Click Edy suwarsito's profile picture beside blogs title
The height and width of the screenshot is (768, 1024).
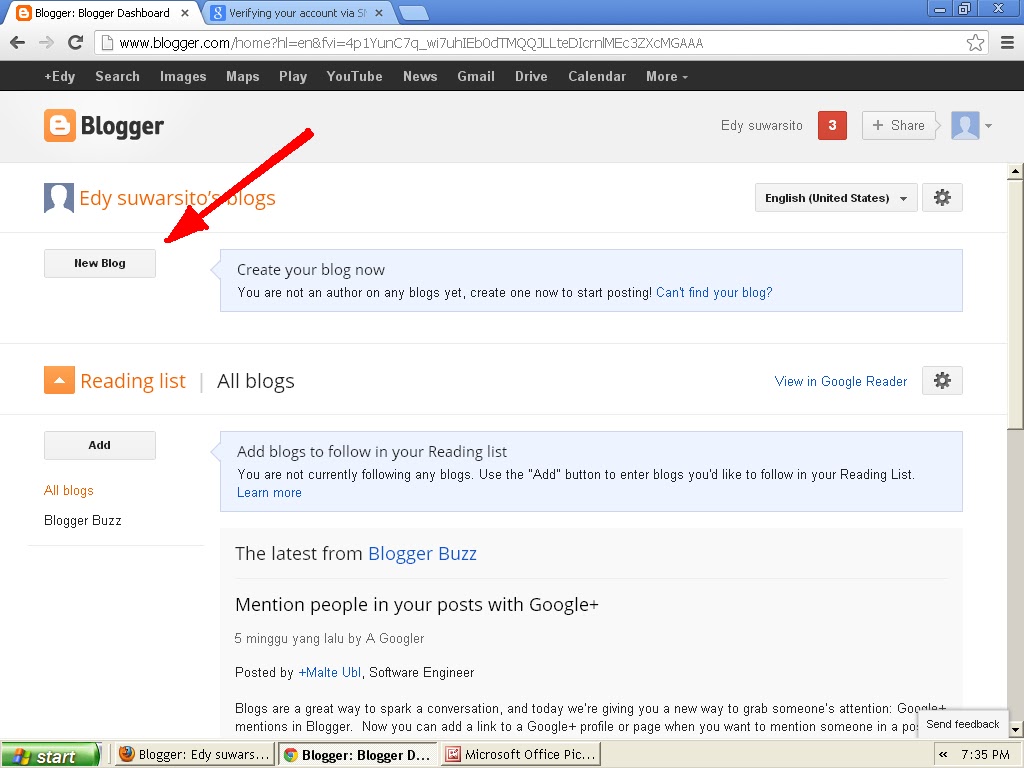pyautogui.click(x=59, y=198)
